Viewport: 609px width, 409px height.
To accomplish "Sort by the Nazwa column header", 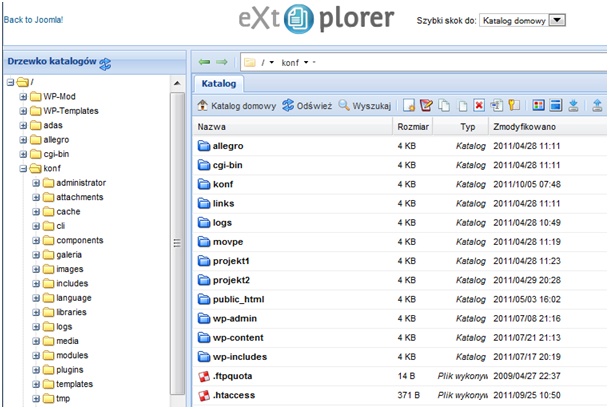I will [292, 127].
